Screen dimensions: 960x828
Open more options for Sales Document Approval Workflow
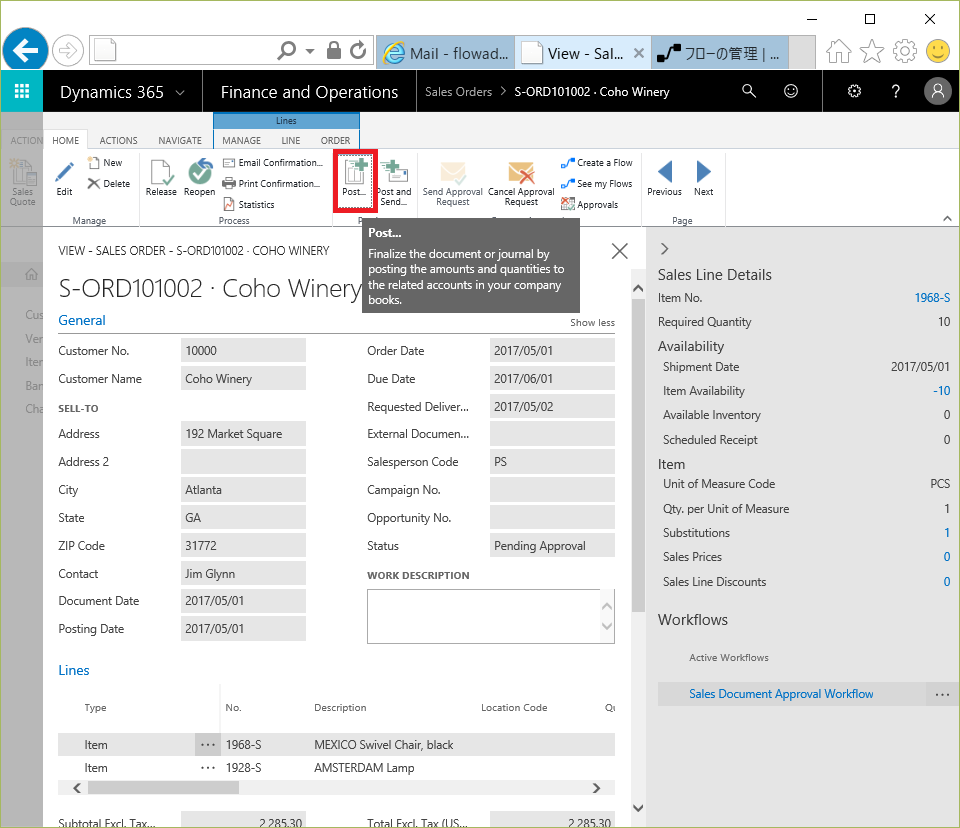coord(942,694)
